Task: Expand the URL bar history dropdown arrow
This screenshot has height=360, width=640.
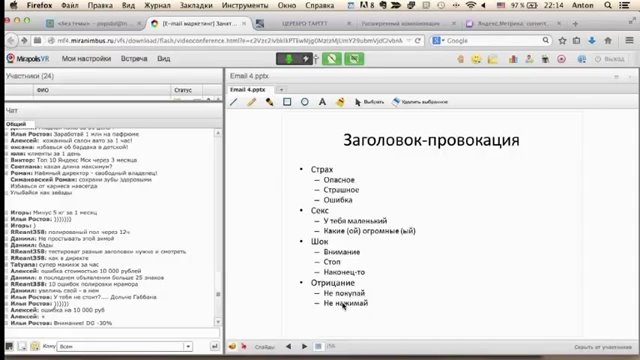Action: point(409,41)
